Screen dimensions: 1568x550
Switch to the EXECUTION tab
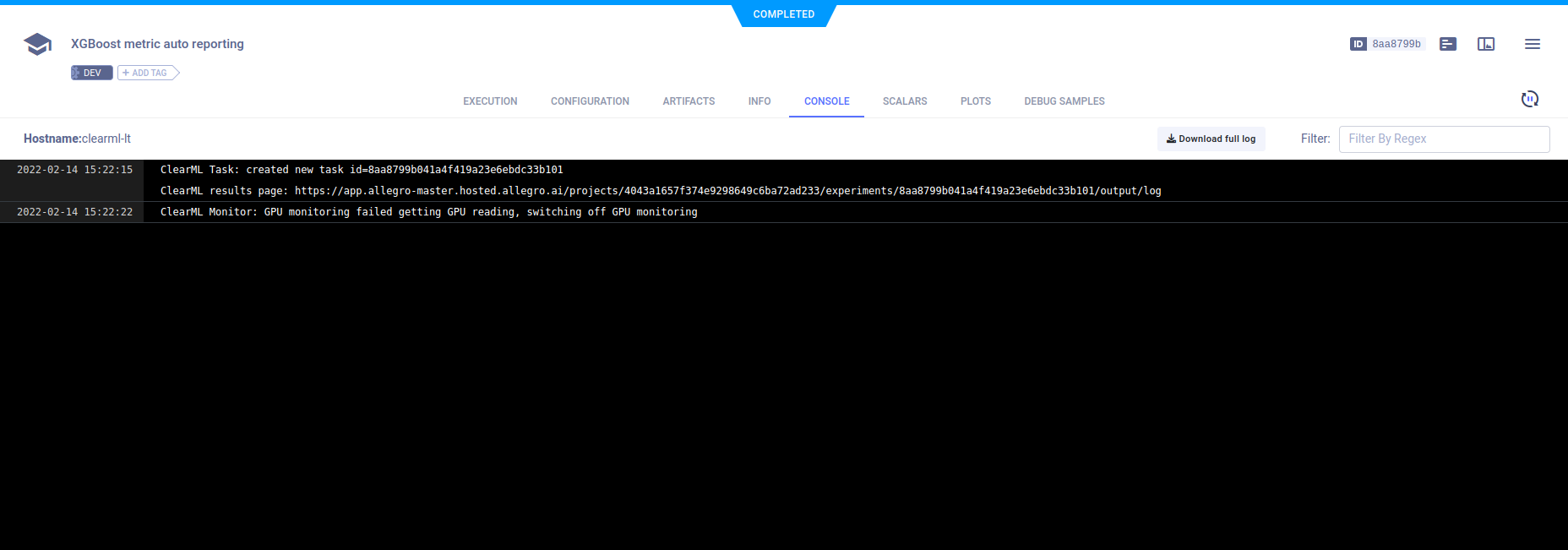[490, 101]
